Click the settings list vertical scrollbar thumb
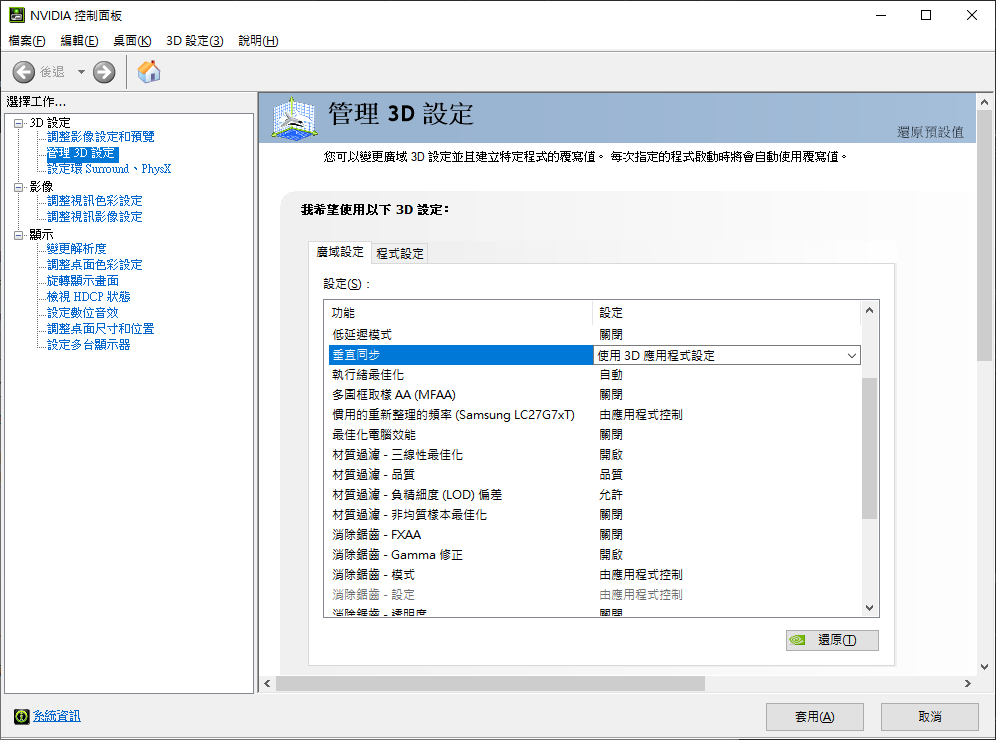Screen dimensions: 996x740 (870, 448)
